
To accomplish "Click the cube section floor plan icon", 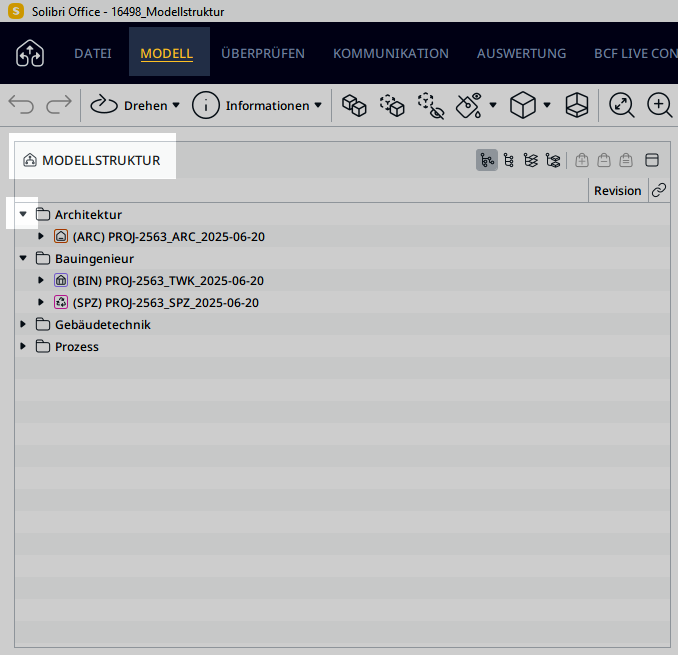I will (577, 105).
